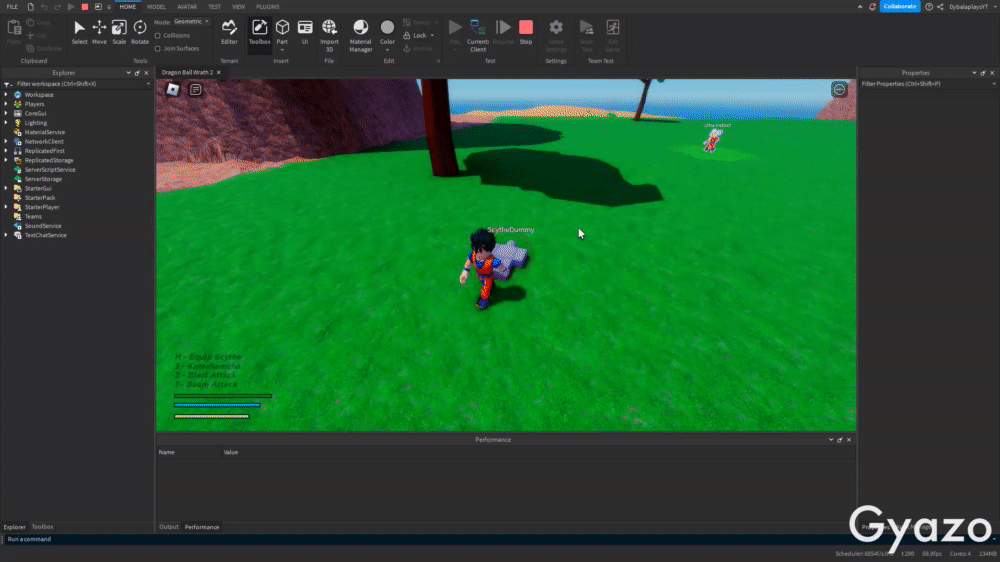
Task: Open the Mode Geometric dropdown
Action: click(191, 22)
